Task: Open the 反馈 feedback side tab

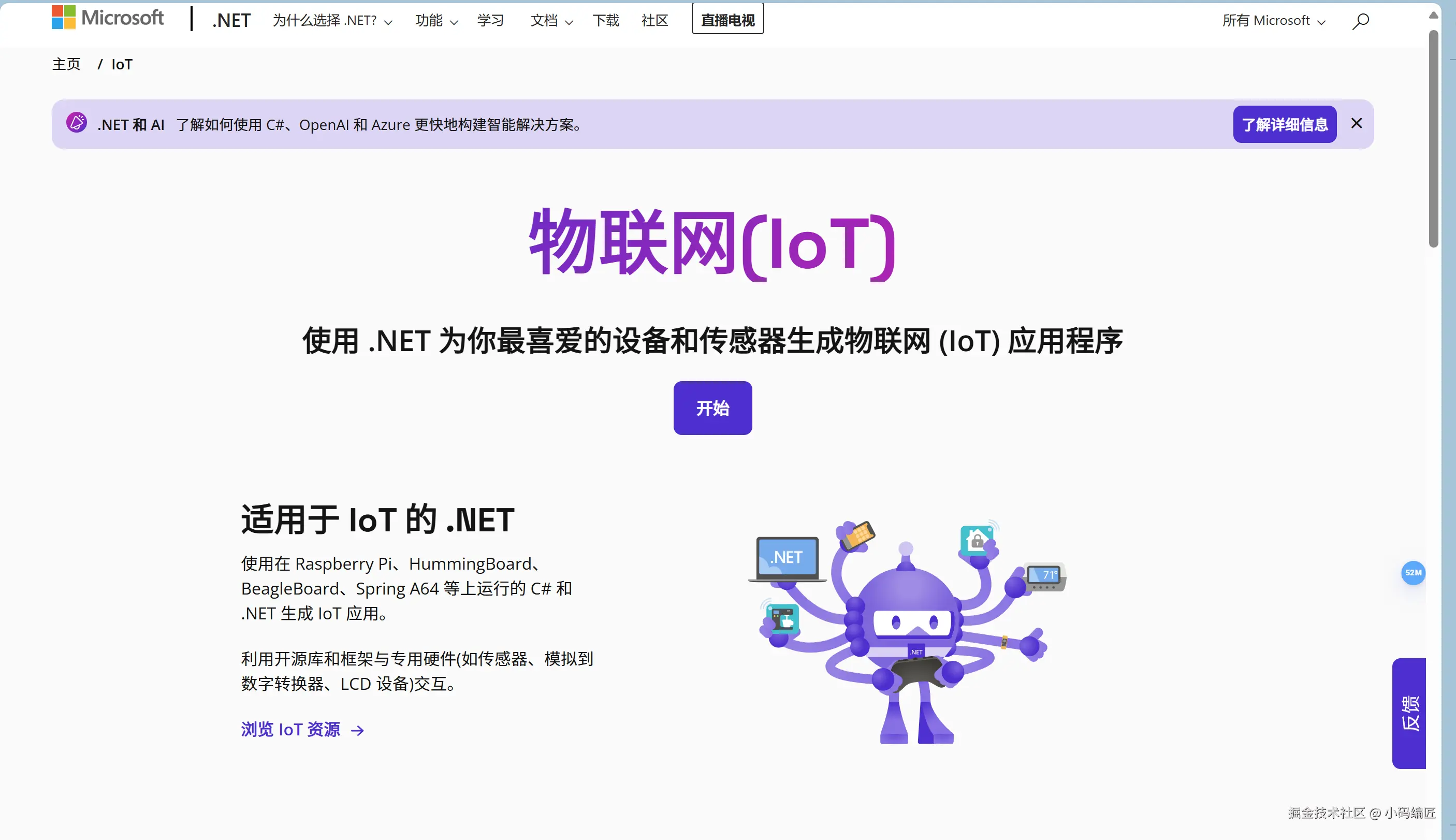Action: (x=1408, y=713)
